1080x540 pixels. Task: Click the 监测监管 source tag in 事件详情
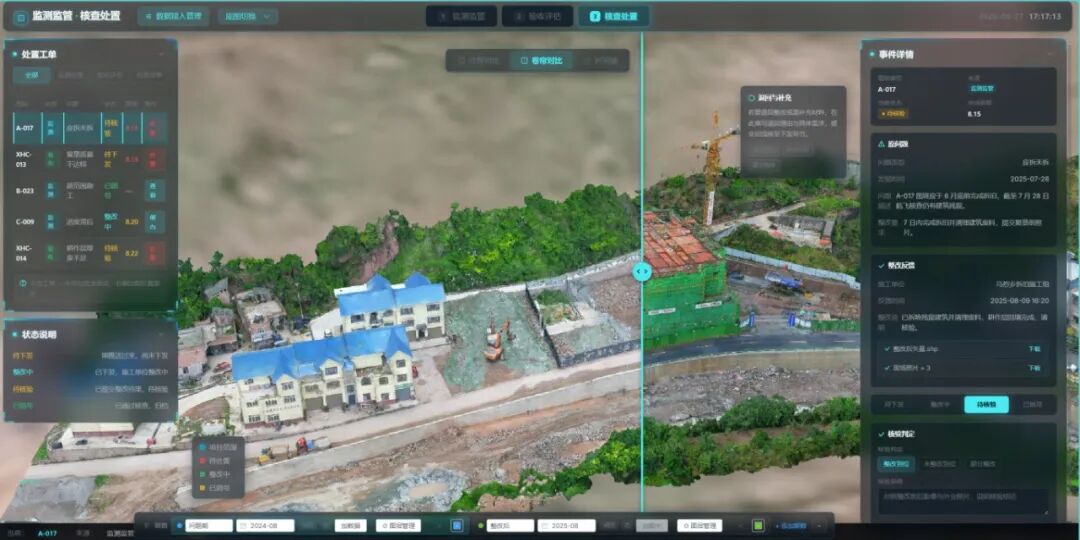984,89
